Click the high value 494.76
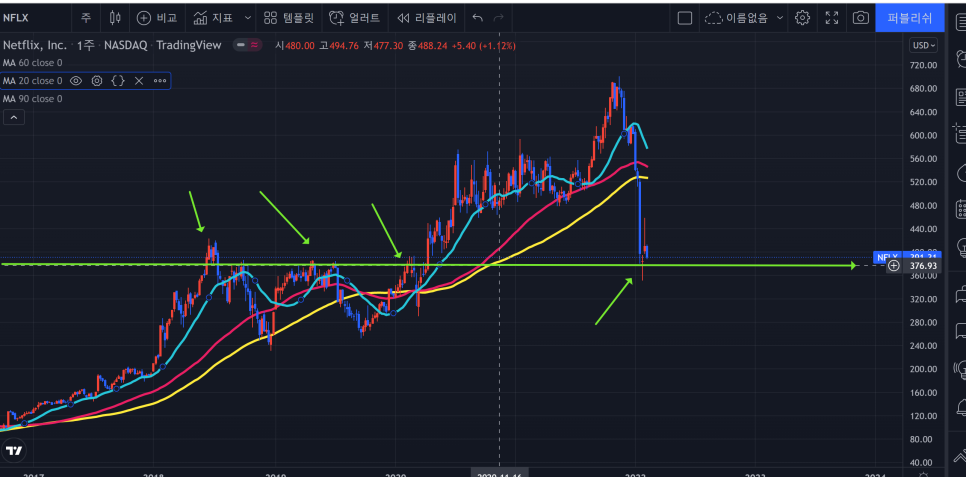 click(343, 46)
